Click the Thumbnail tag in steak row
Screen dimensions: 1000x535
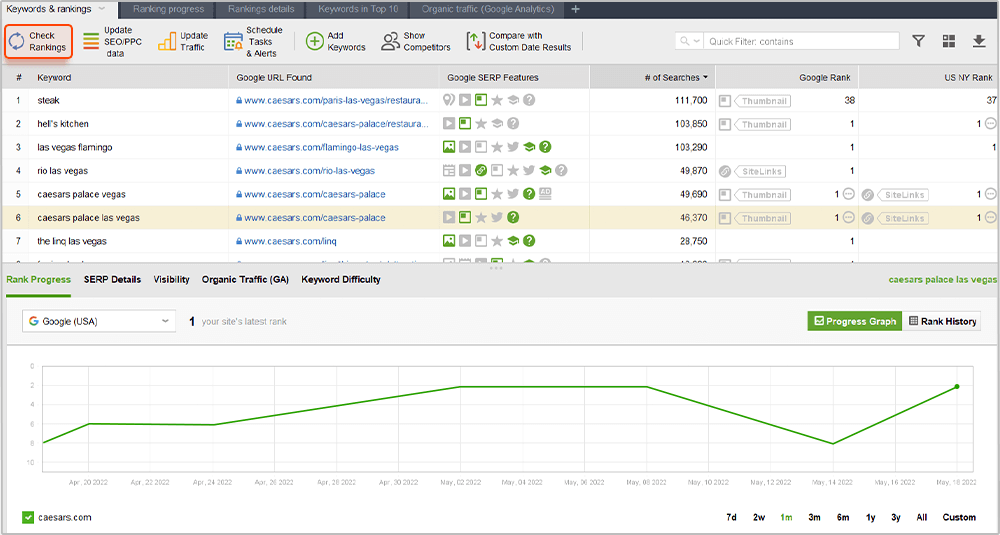coord(762,101)
